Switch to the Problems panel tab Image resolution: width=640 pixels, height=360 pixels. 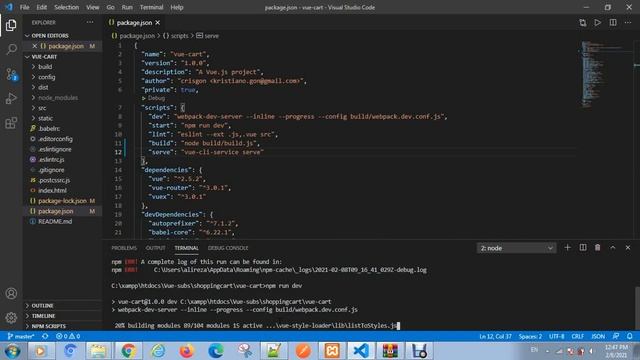pyautogui.click(x=124, y=248)
